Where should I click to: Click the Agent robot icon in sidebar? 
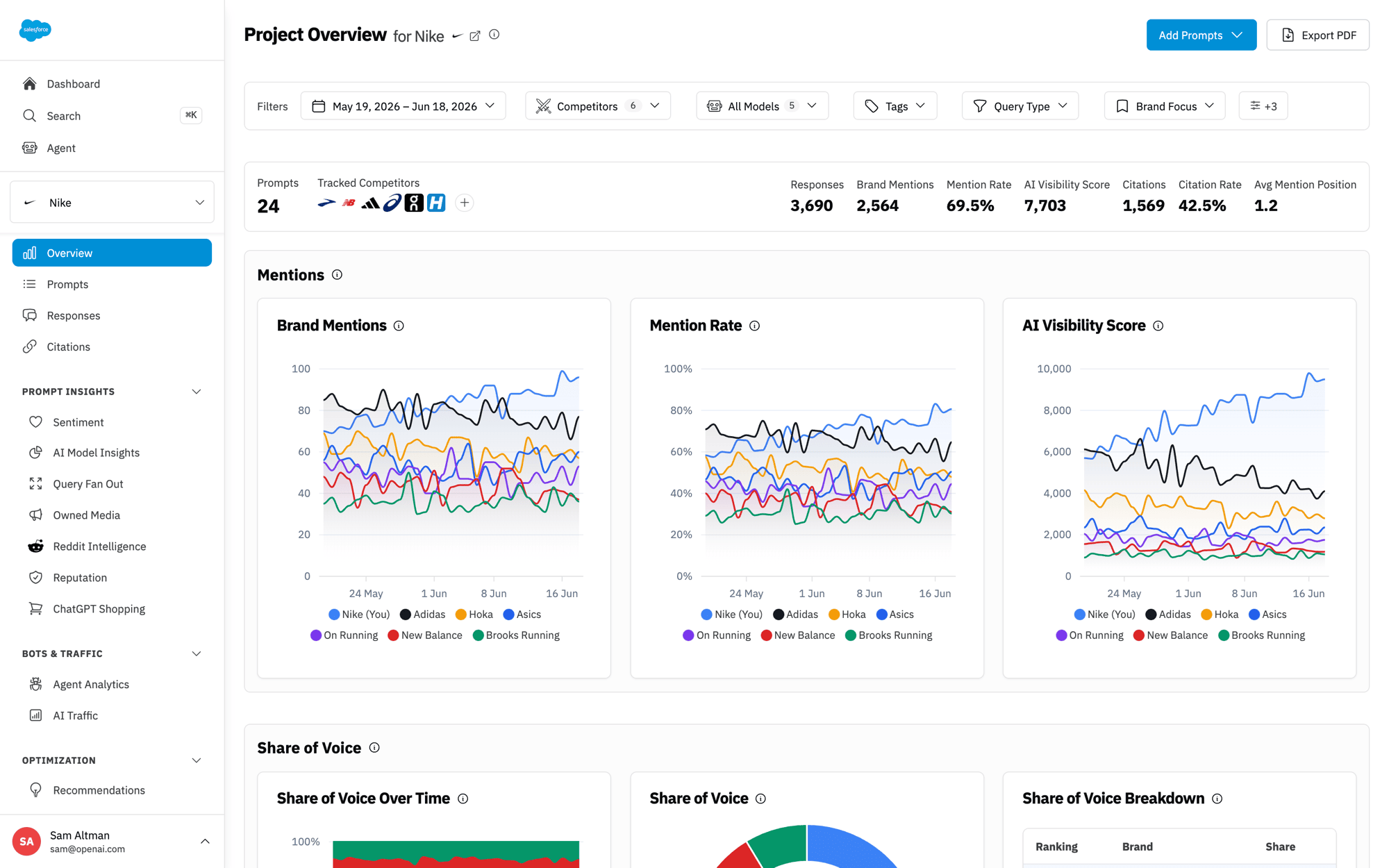[x=29, y=148]
